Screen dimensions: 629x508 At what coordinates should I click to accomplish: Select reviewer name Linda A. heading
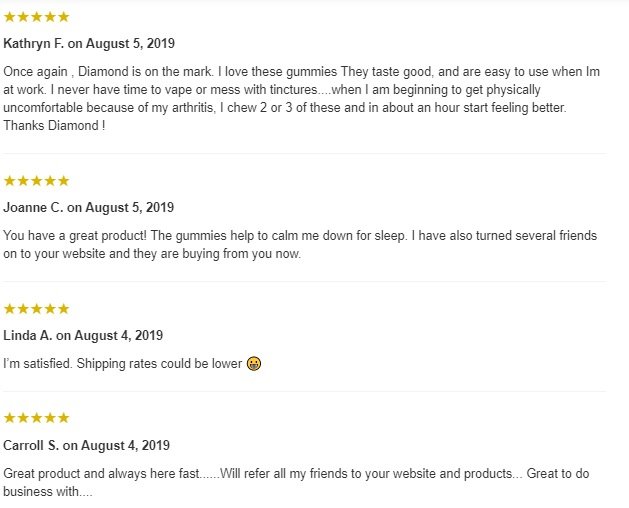pos(28,335)
